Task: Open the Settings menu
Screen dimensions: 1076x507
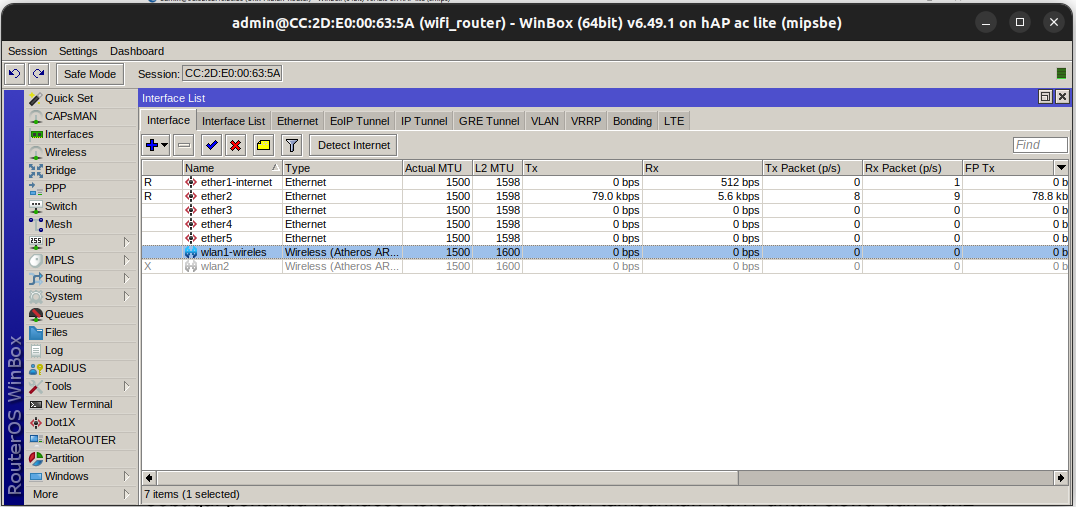Action: [78, 51]
